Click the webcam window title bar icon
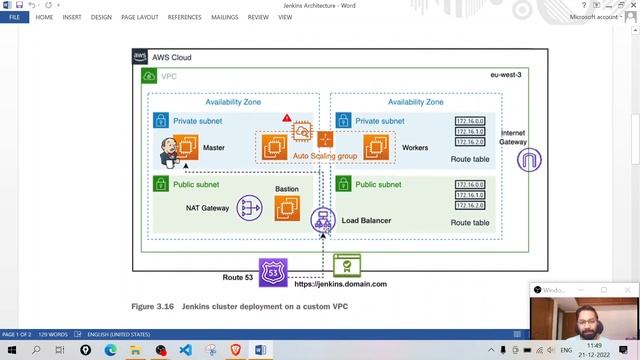Screen dimensions: 640x360 (x=538, y=290)
